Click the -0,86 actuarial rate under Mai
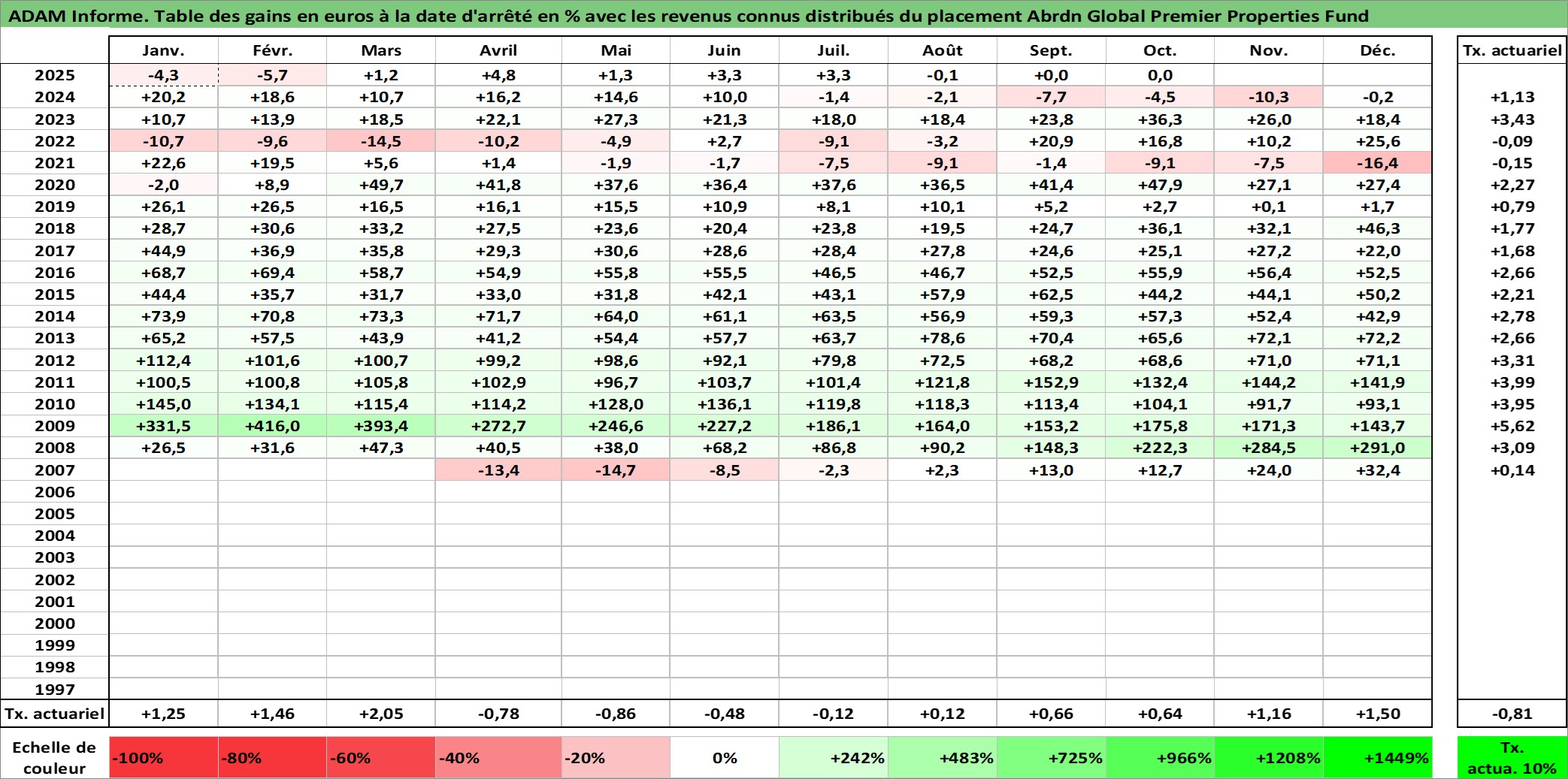Image resolution: width=1568 pixels, height=779 pixels. [x=616, y=714]
